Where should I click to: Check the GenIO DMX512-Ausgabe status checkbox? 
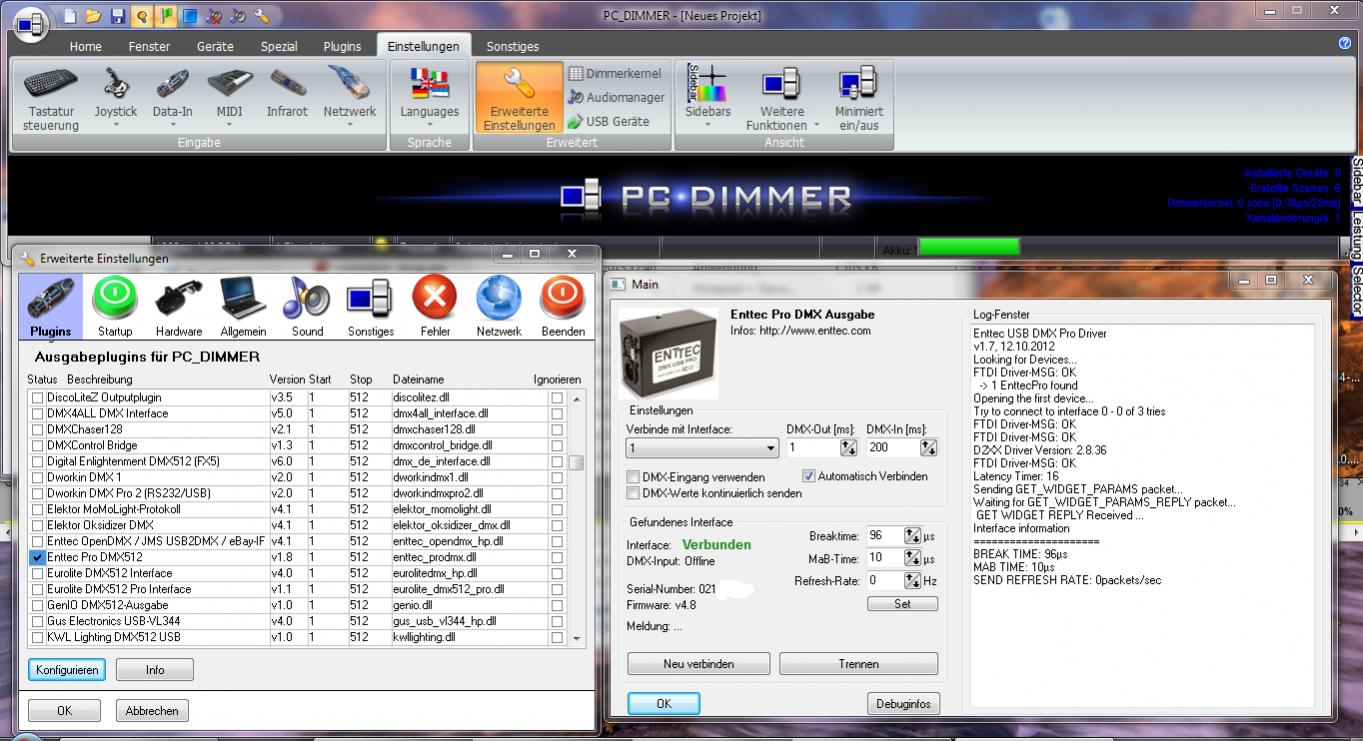point(38,605)
